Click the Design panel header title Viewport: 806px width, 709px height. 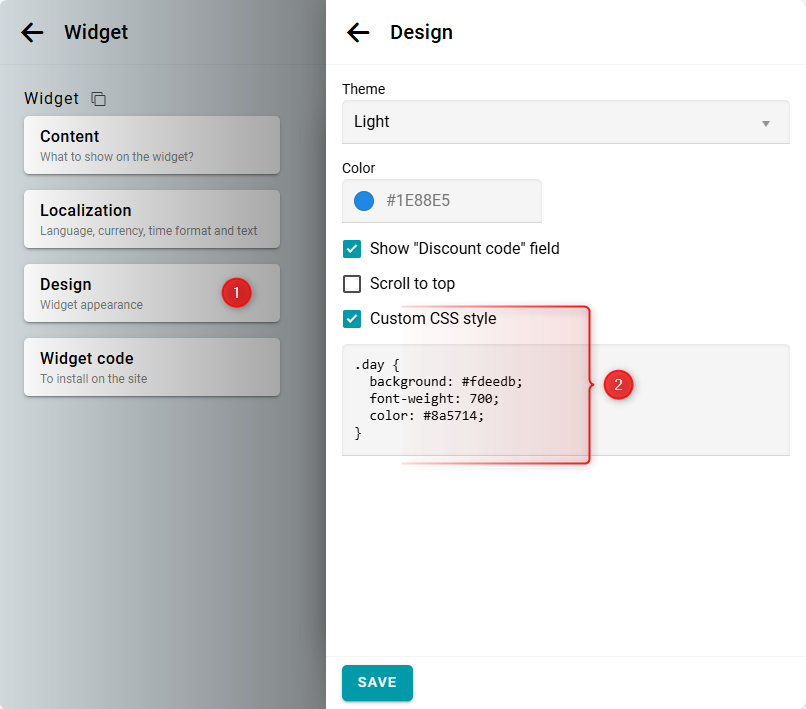coord(421,32)
